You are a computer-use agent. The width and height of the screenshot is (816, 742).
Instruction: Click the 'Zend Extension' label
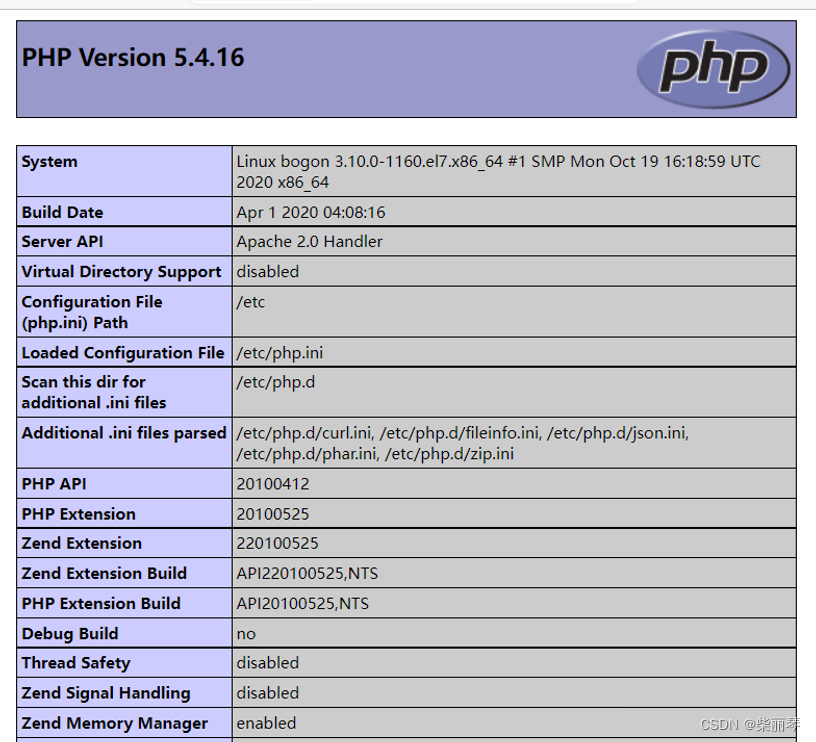point(82,543)
